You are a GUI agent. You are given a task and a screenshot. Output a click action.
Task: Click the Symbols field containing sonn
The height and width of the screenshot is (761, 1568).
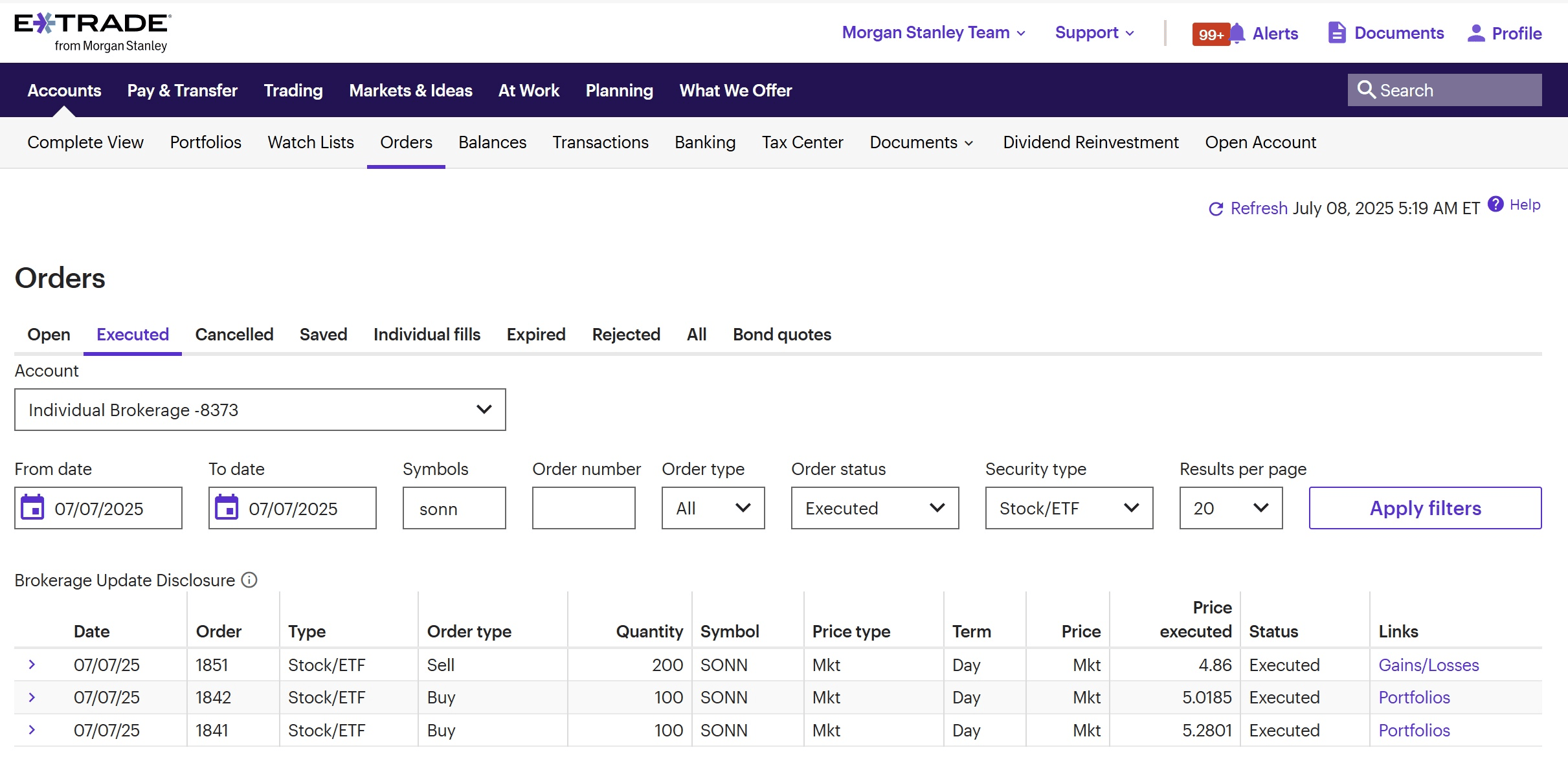click(454, 508)
